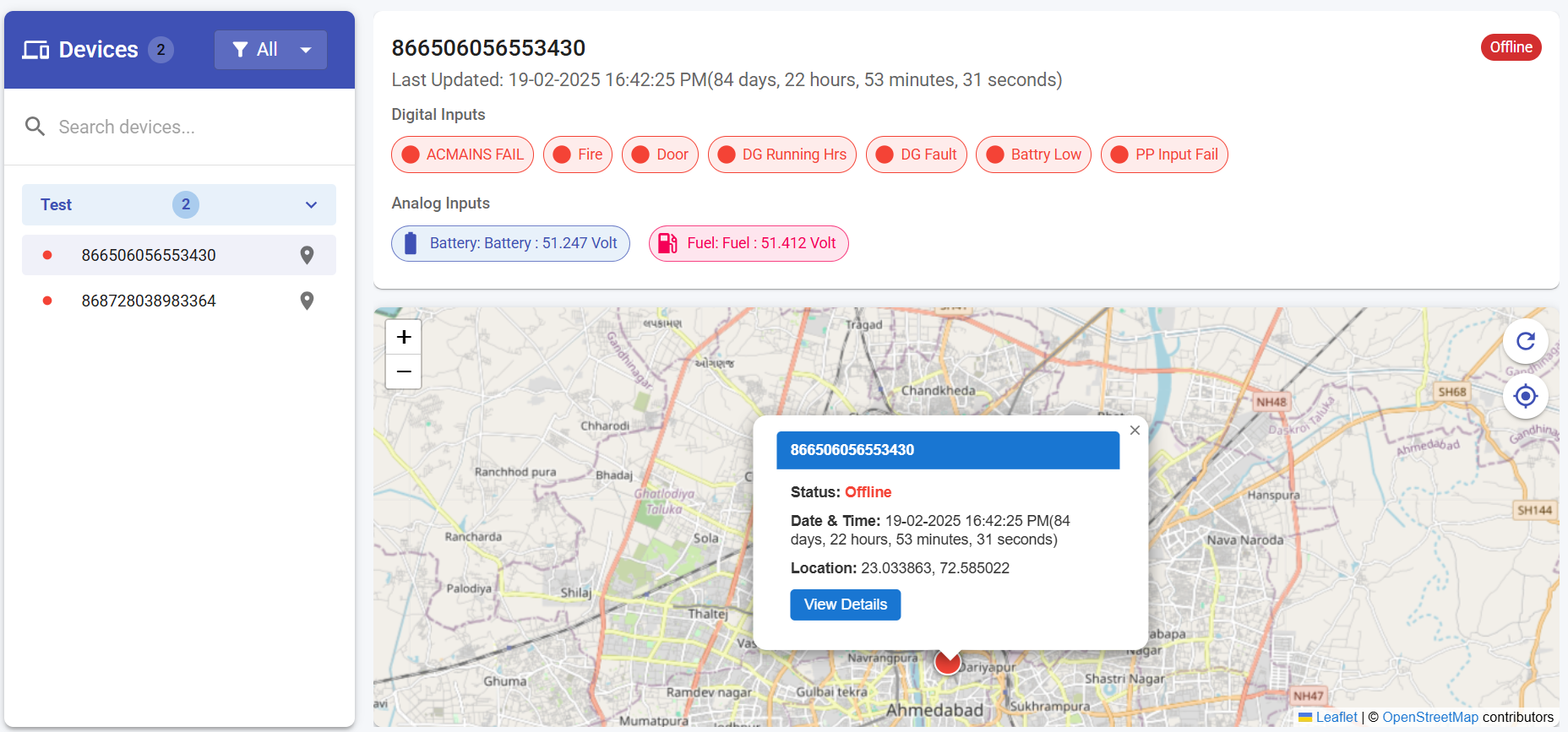This screenshot has height=732, width=1568.
Task: Center map on my location target icon
Action: (x=1525, y=396)
